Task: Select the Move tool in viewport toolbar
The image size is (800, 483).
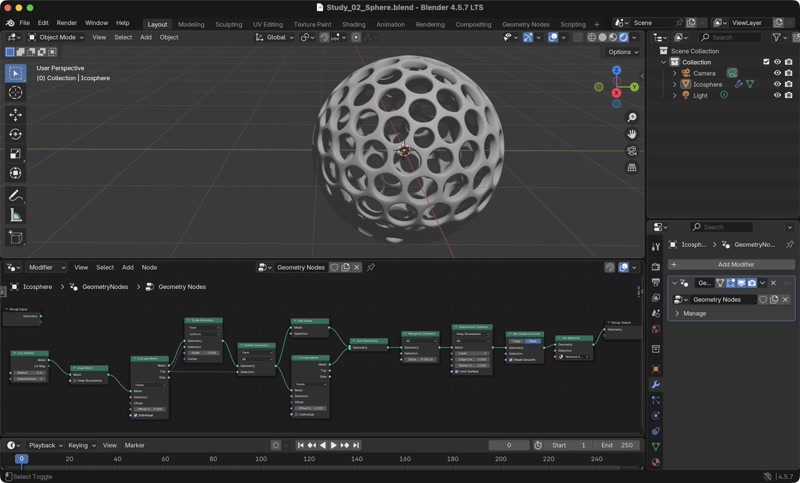Action: pos(15,114)
